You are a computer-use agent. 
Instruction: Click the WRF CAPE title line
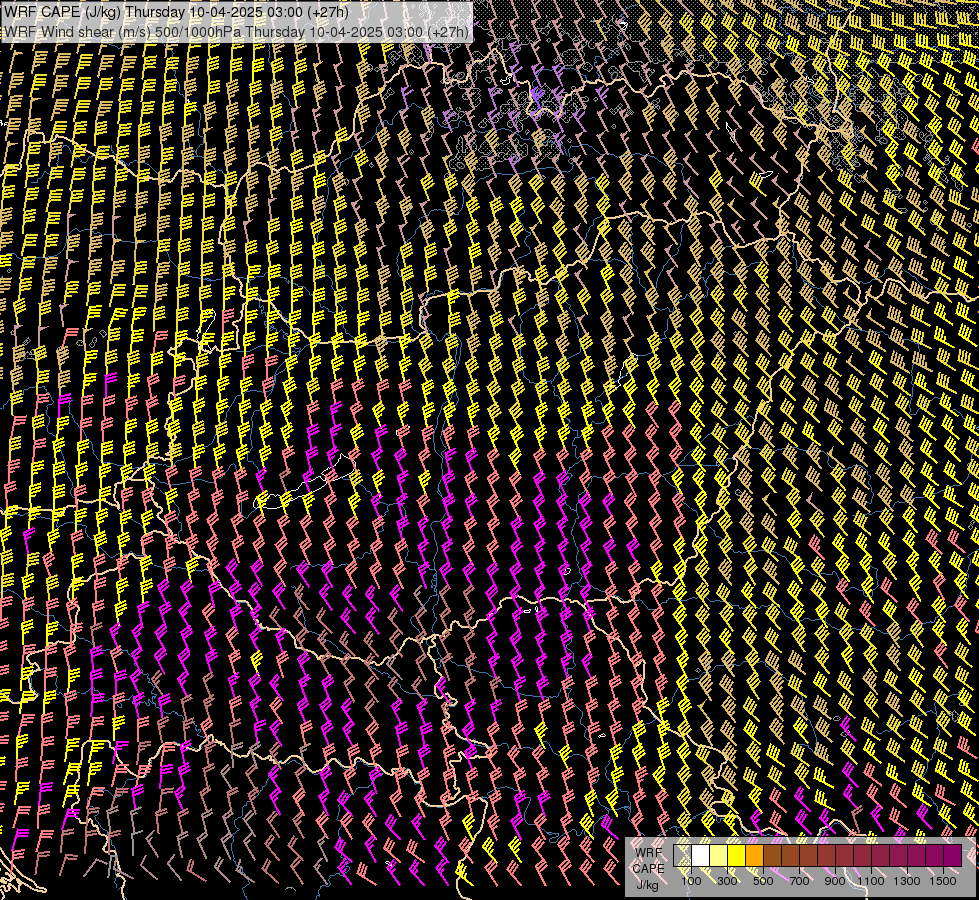pos(176,12)
